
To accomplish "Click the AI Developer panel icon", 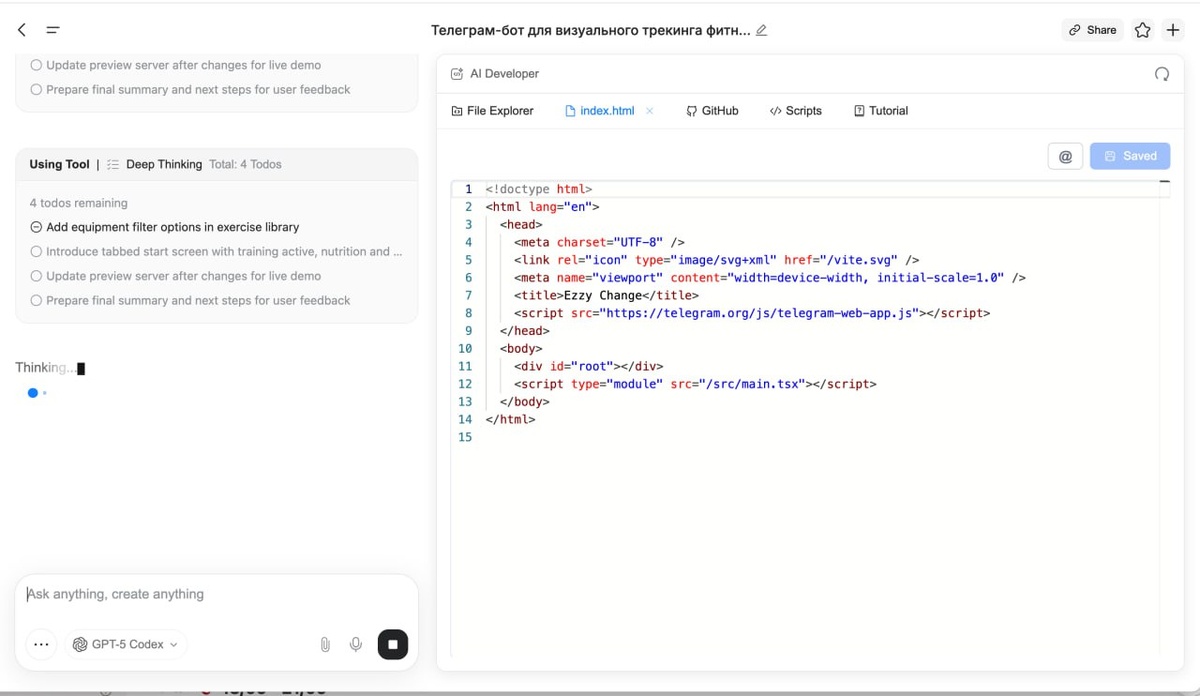I will point(457,74).
